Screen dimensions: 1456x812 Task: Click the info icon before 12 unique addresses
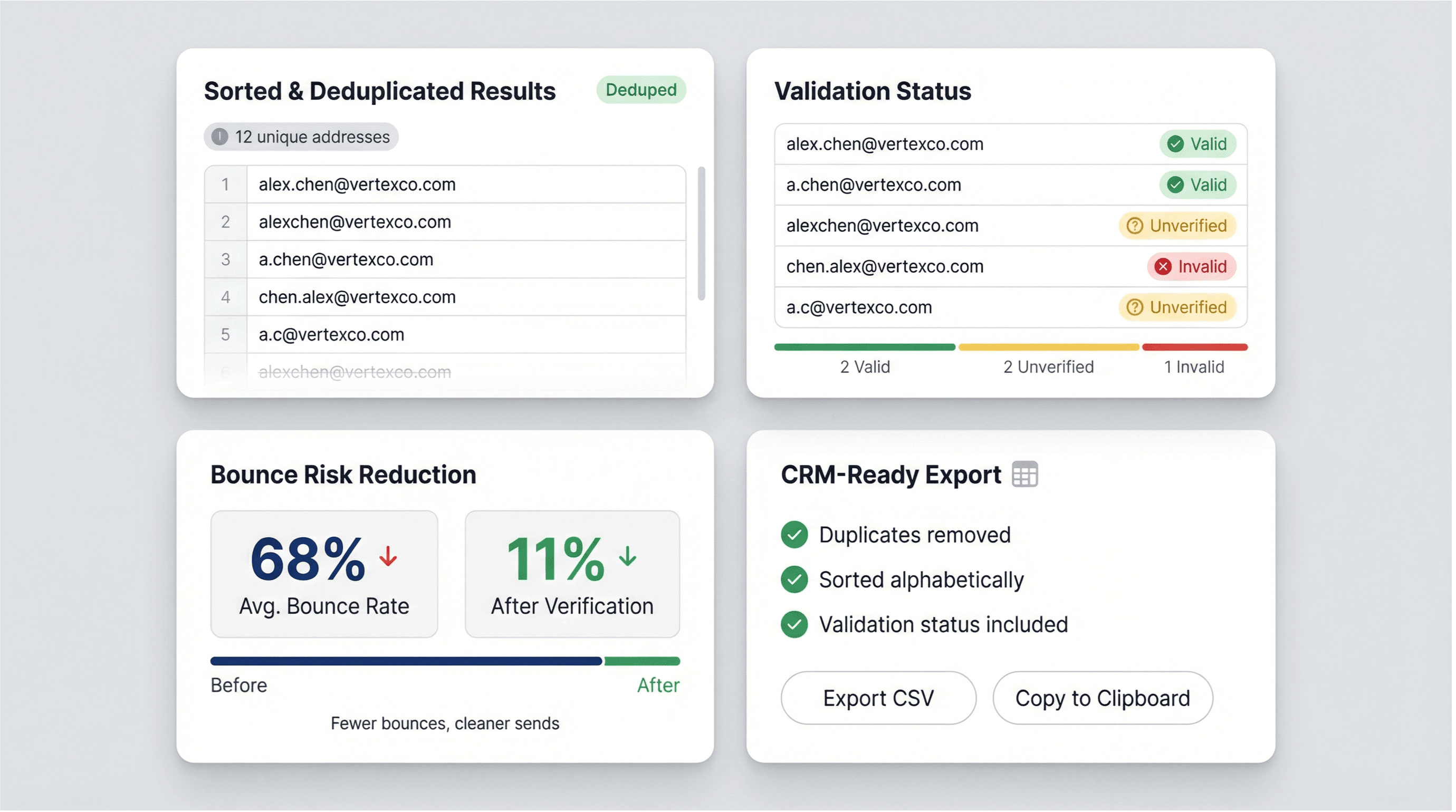point(219,137)
